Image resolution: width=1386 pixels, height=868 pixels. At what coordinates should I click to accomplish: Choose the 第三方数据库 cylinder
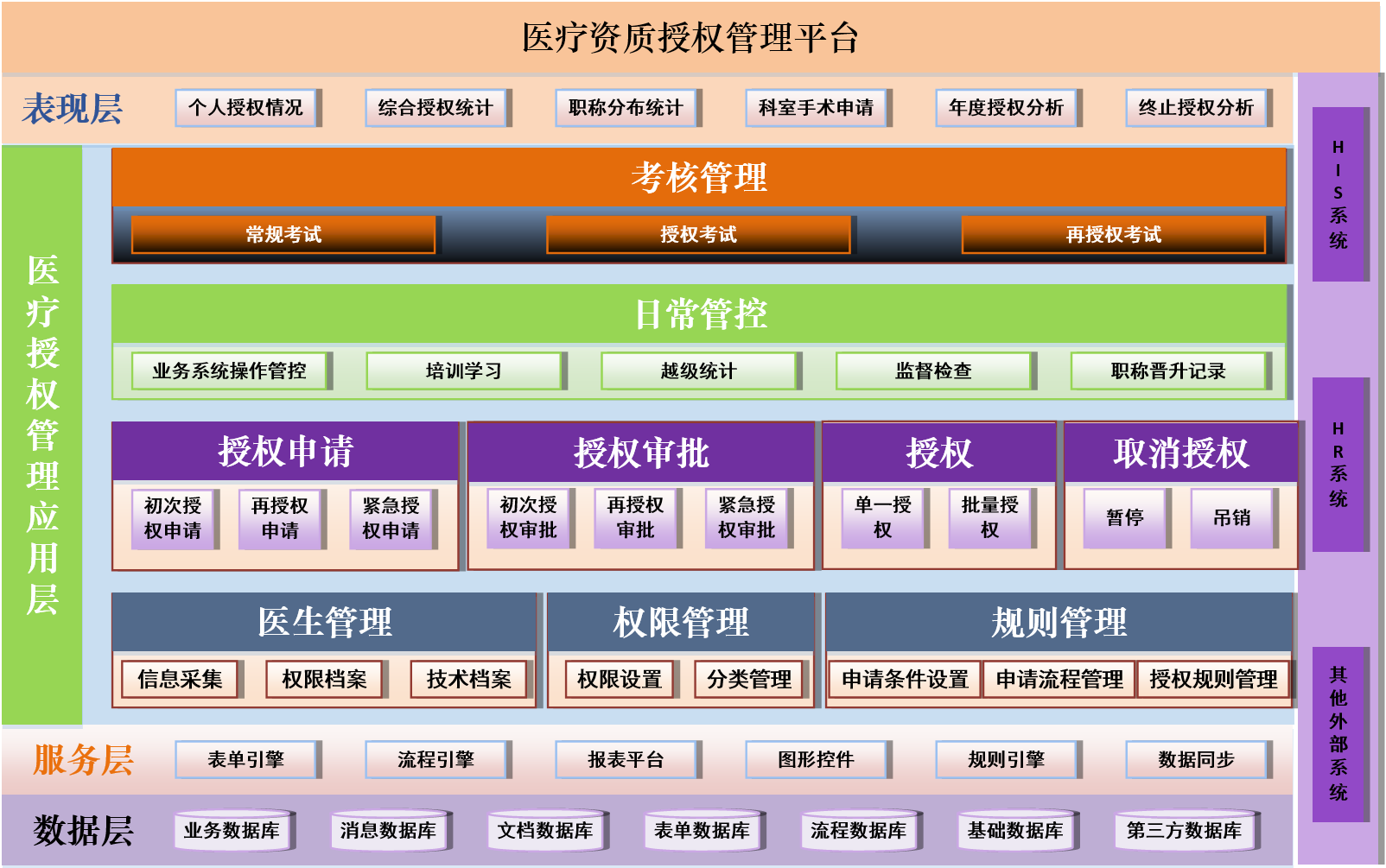click(x=1184, y=831)
